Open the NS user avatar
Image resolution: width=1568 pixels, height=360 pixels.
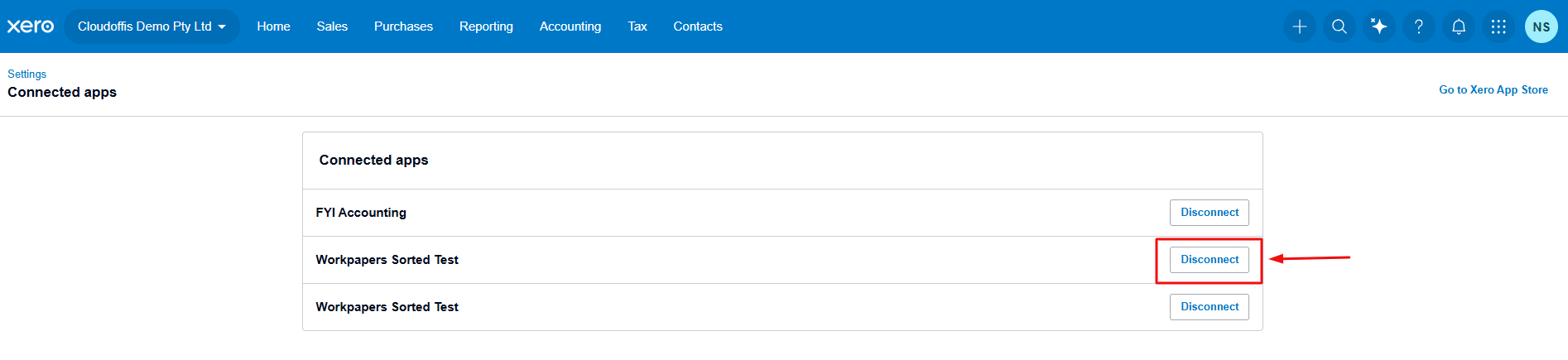[1541, 26]
